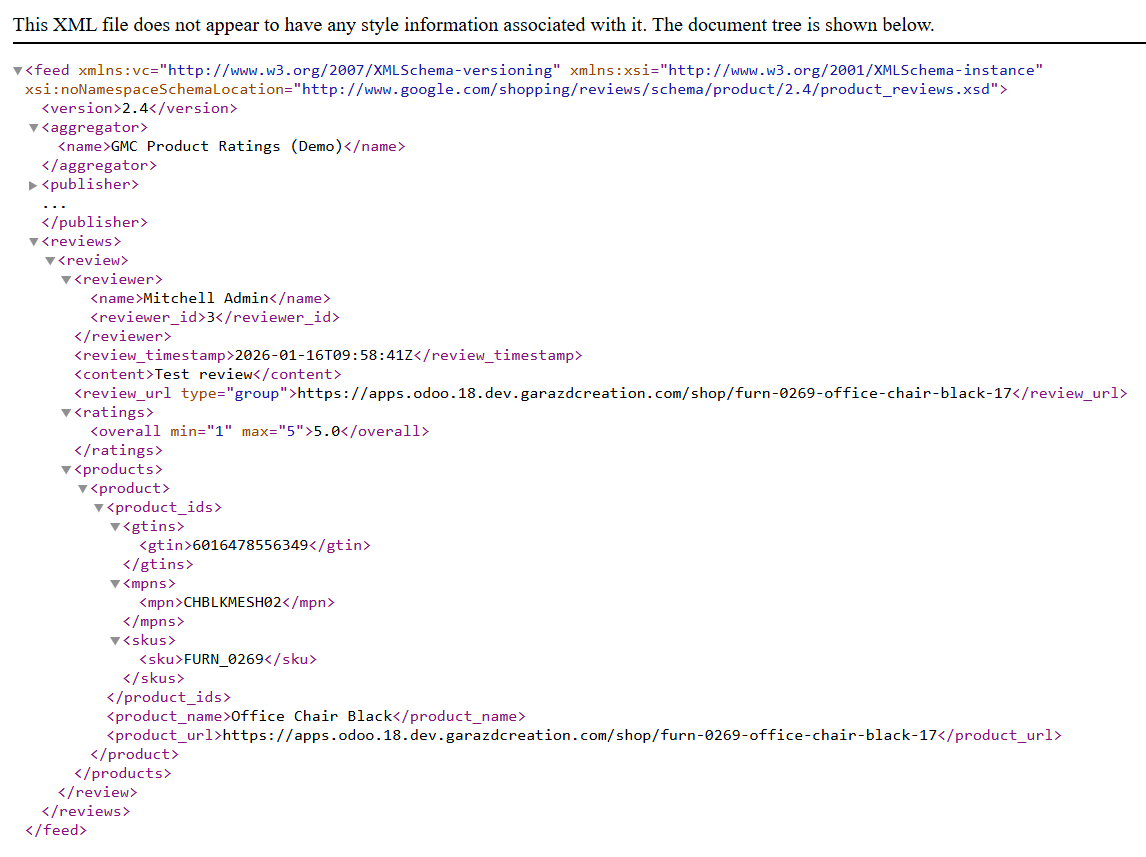
Task: Collapse the ratings node triangle
Action: coord(67,413)
